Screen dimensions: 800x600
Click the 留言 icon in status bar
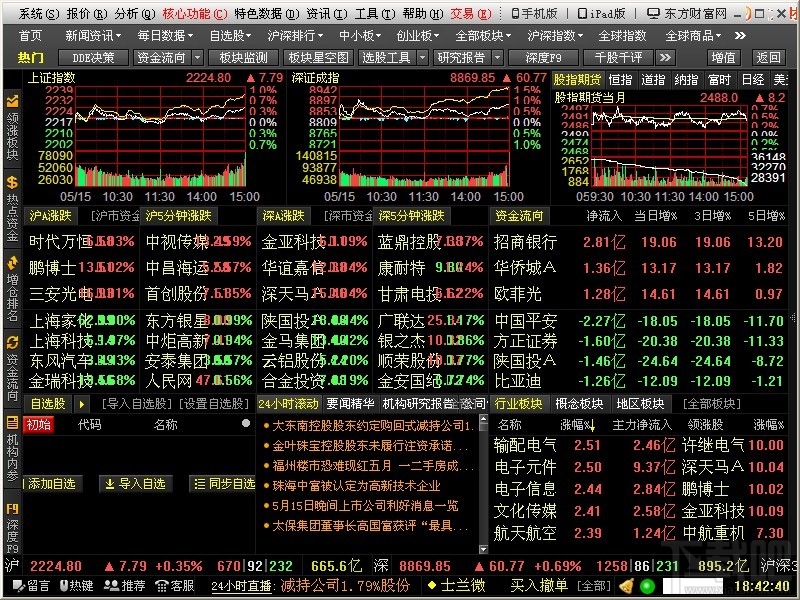(x=30, y=588)
